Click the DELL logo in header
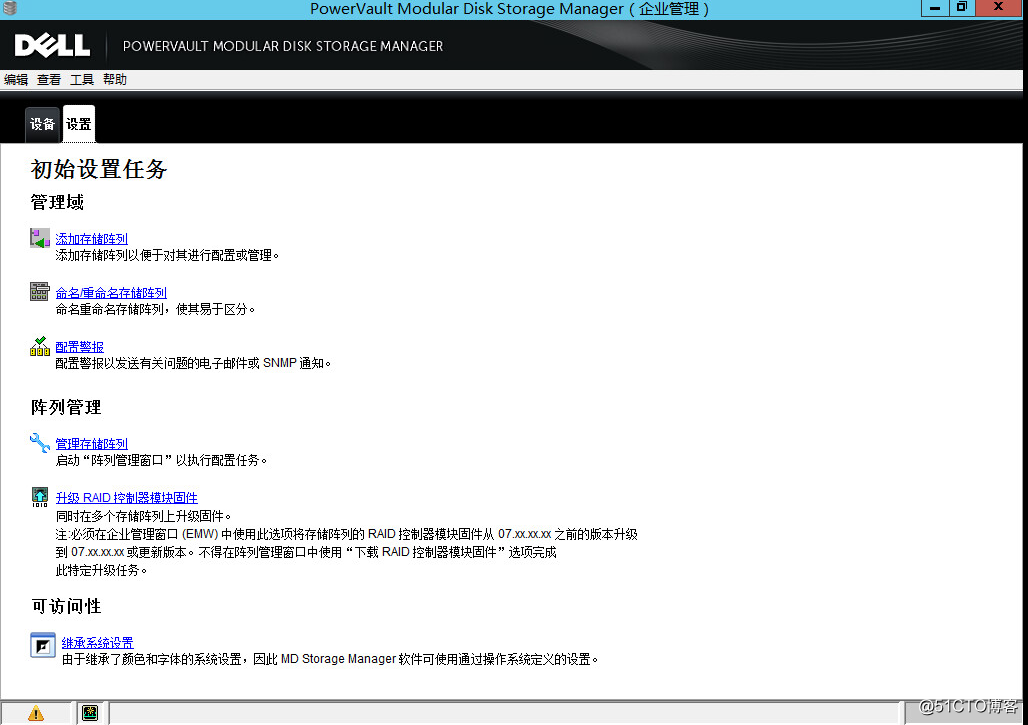This screenshot has height=725, width=1028. tap(52, 45)
